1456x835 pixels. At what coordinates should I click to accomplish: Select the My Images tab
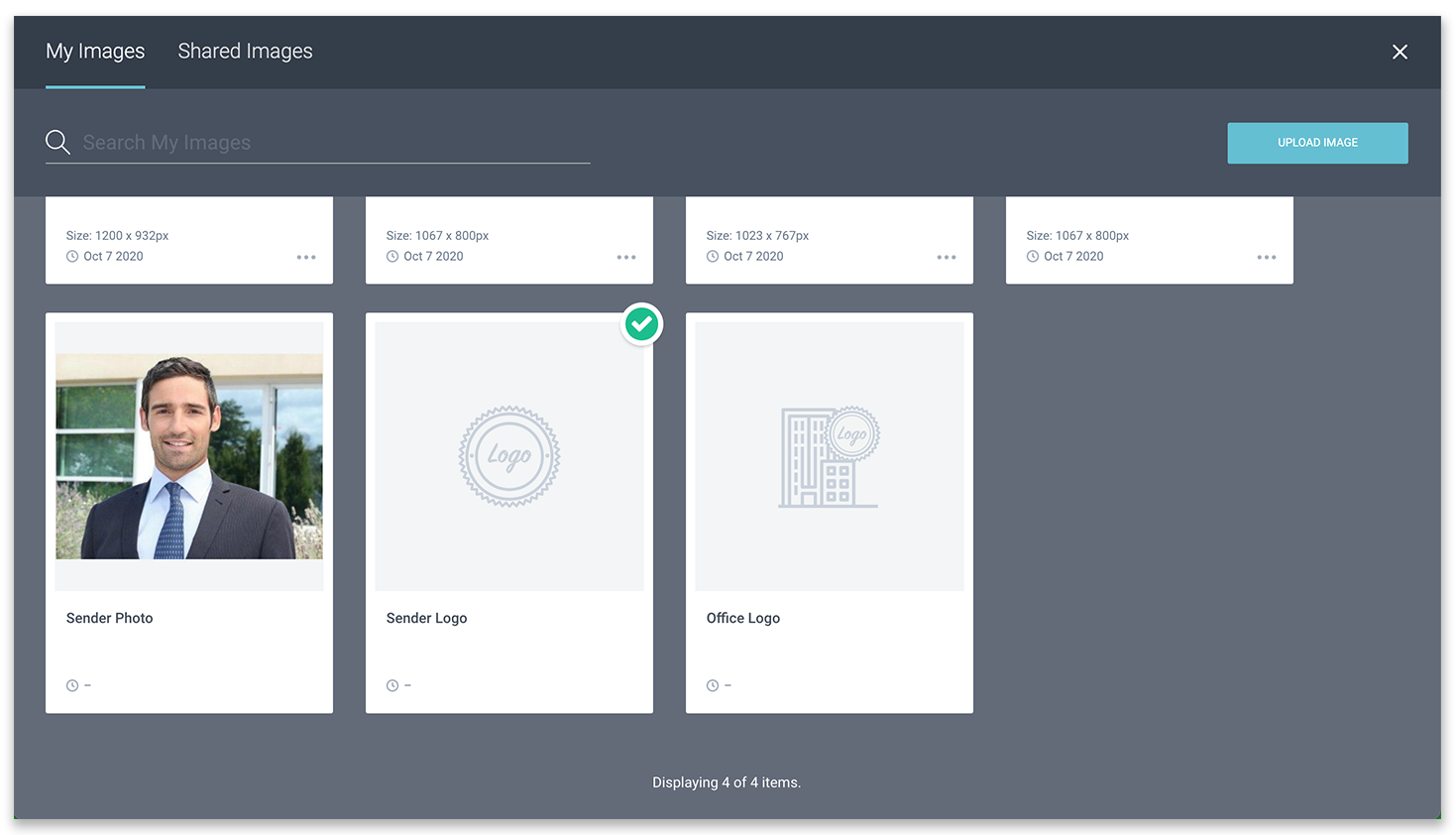coord(95,52)
